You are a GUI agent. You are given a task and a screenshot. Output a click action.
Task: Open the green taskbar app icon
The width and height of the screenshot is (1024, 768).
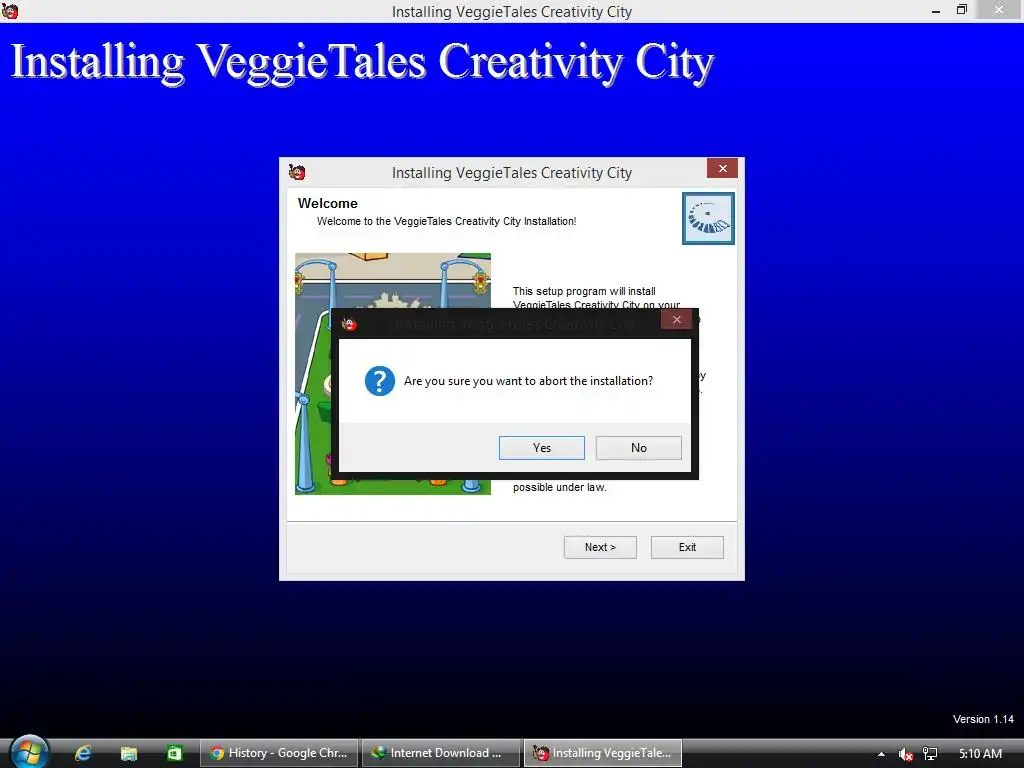click(x=174, y=753)
